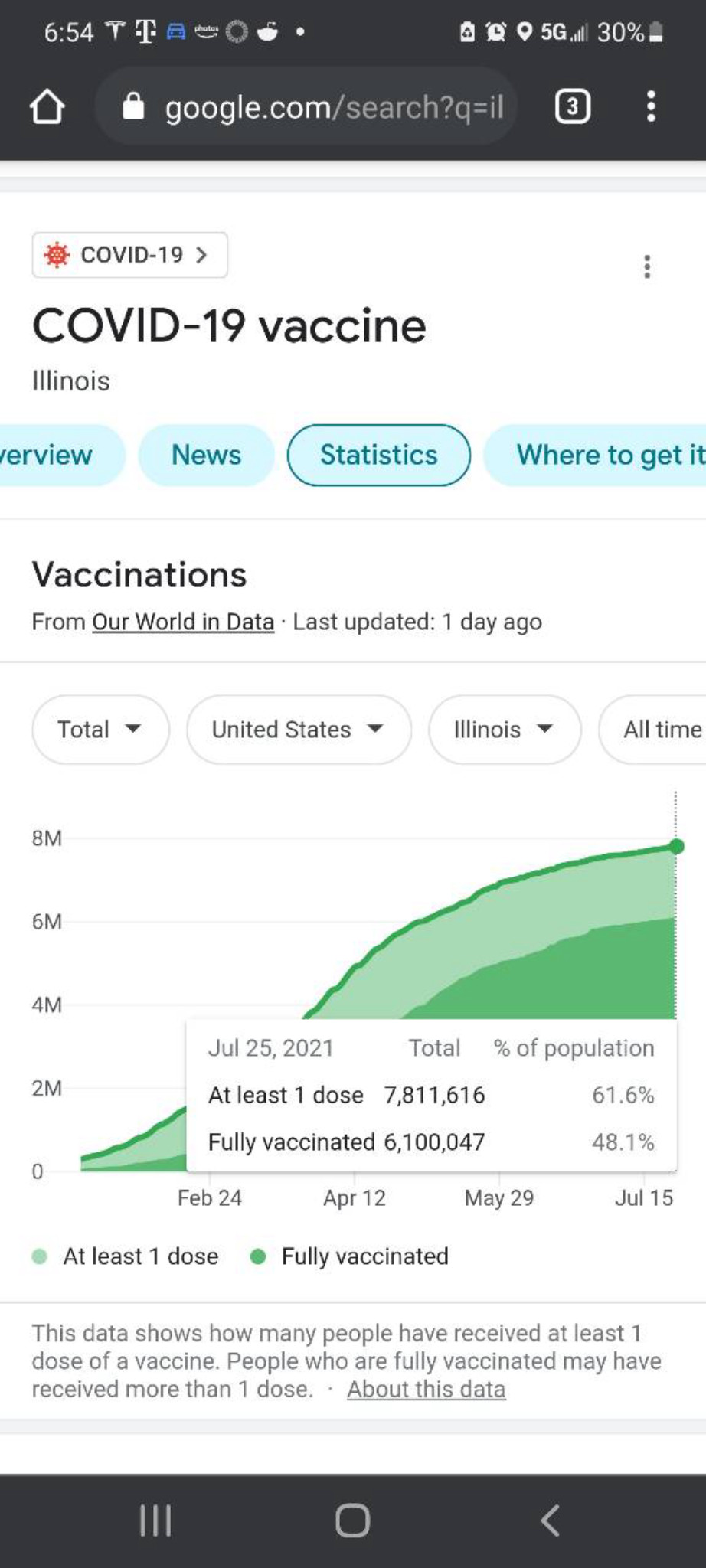This screenshot has height=1568, width=706.
Task: Tap the padlock site security icon
Action: 133,107
